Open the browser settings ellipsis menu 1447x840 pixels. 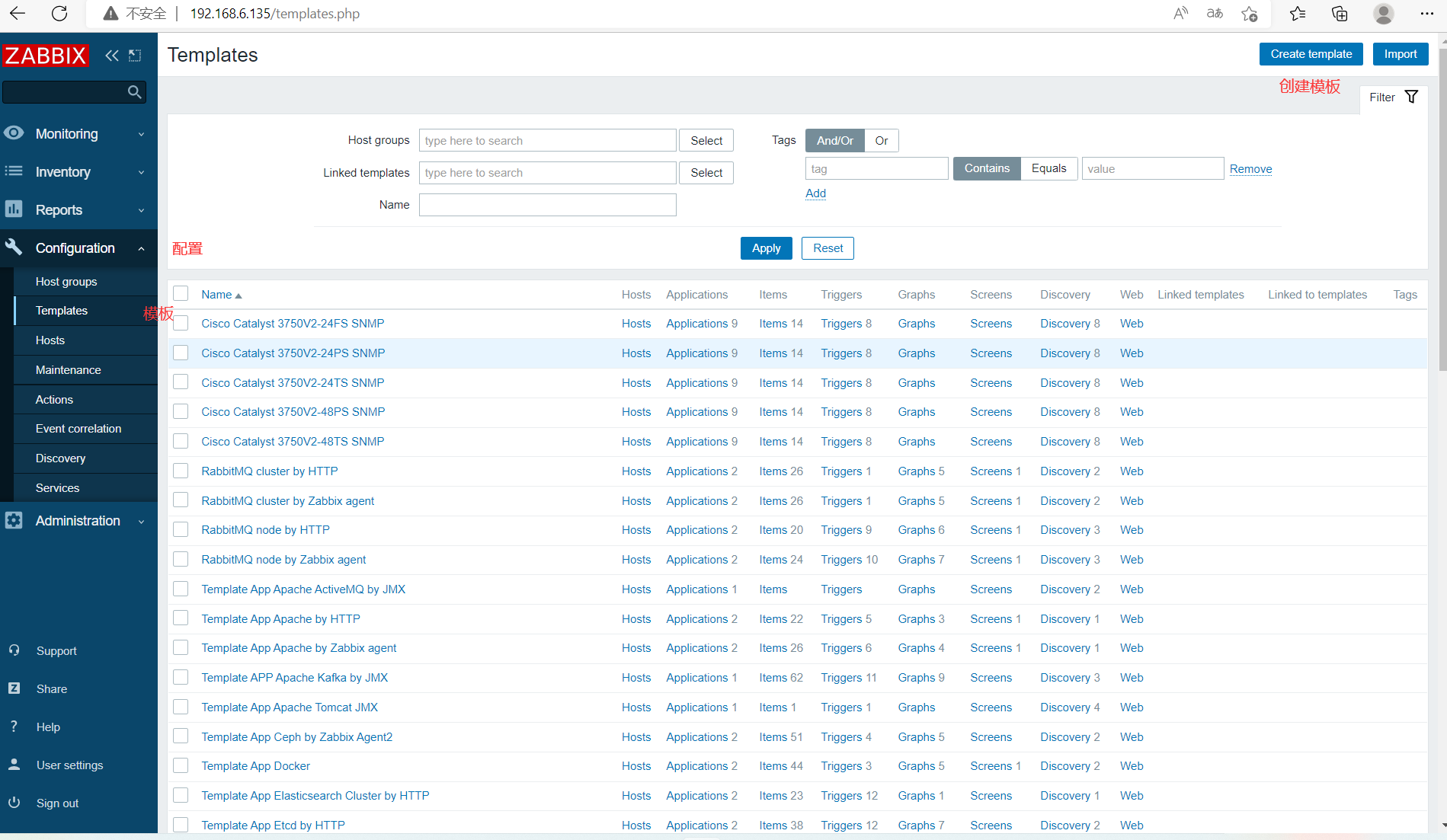point(1427,13)
